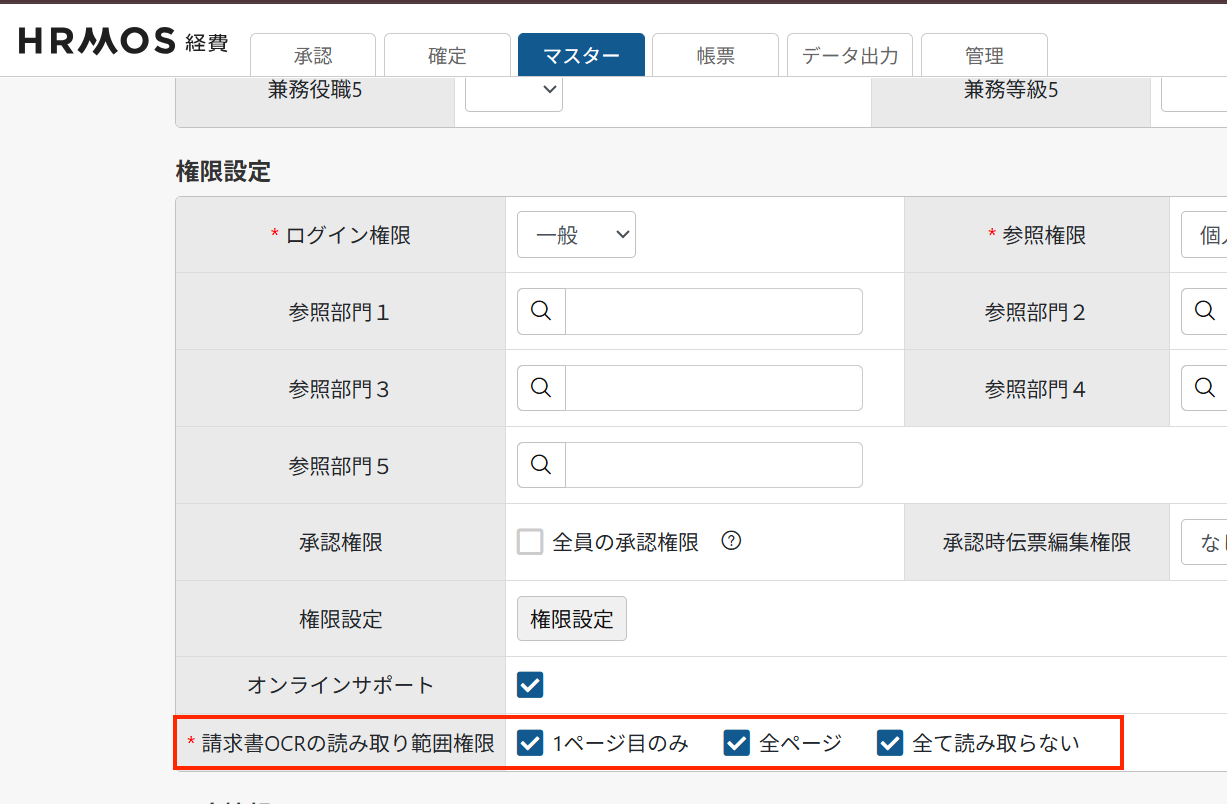This screenshot has height=804, width=1227.
Task: Switch to the 承認 tab
Action: tap(313, 56)
